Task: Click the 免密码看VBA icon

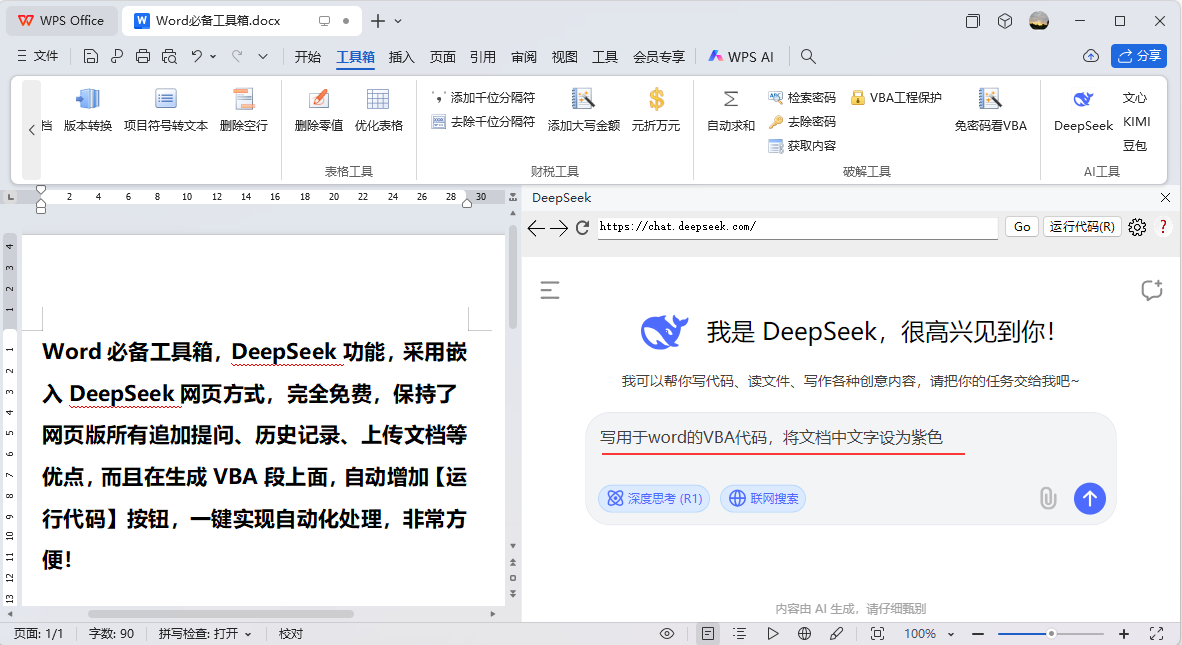Action: coord(990,100)
